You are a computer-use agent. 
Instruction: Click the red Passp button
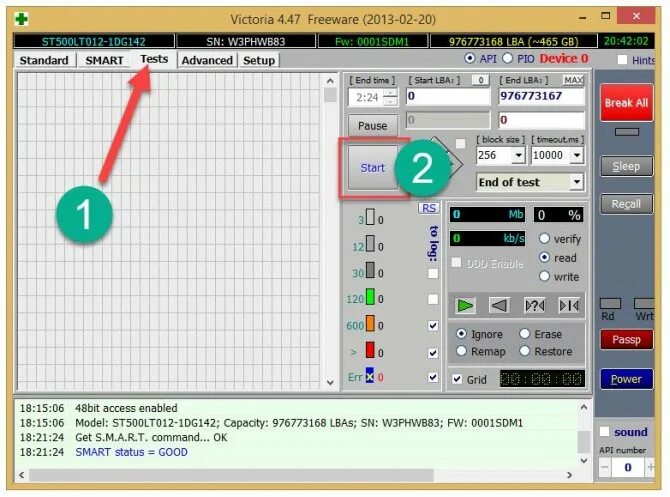[626, 340]
